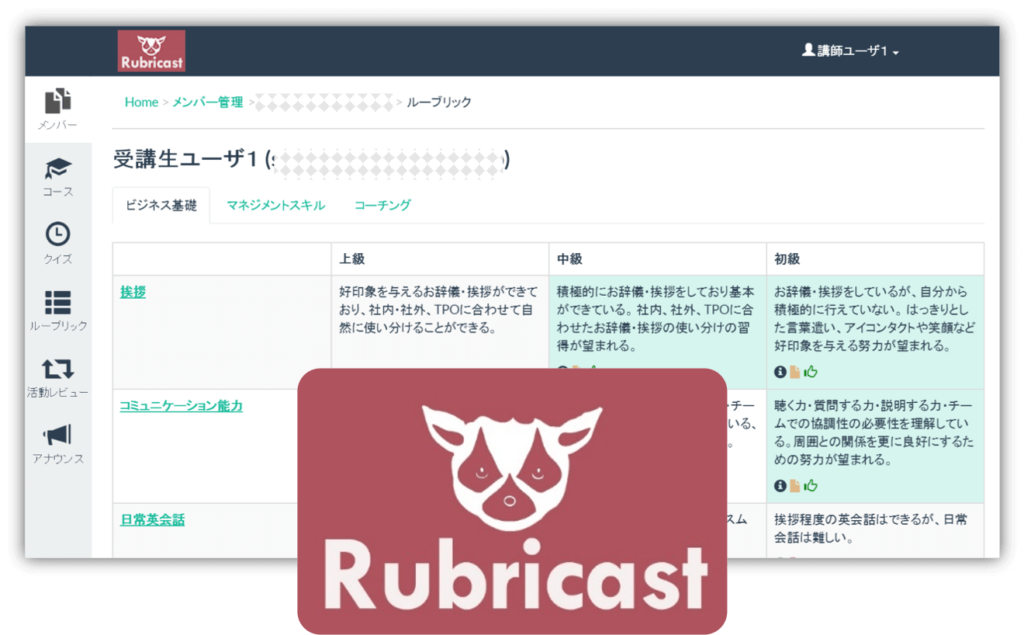Open the コミュニケーション能力 row link
The image size is (1024, 635).
181,406
